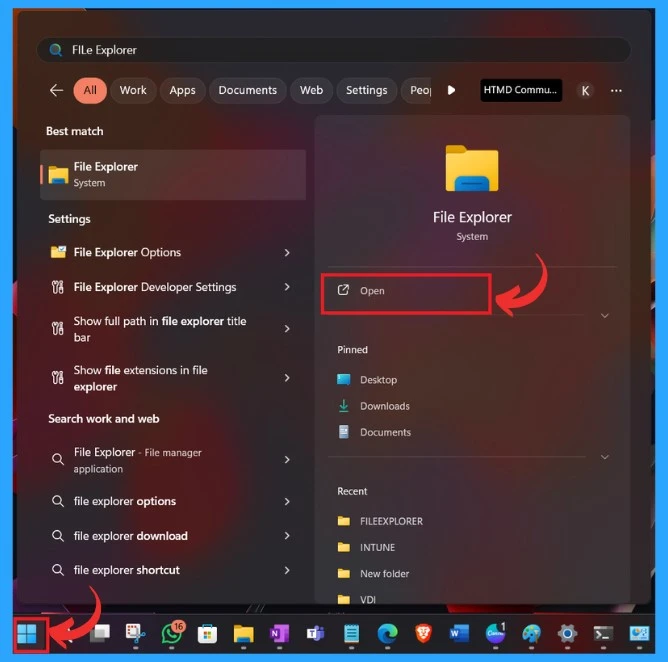Screen dimensions: 668x662
Task: Open WhatsApp with 16 notifications
Action: click(x=172, y=633)
